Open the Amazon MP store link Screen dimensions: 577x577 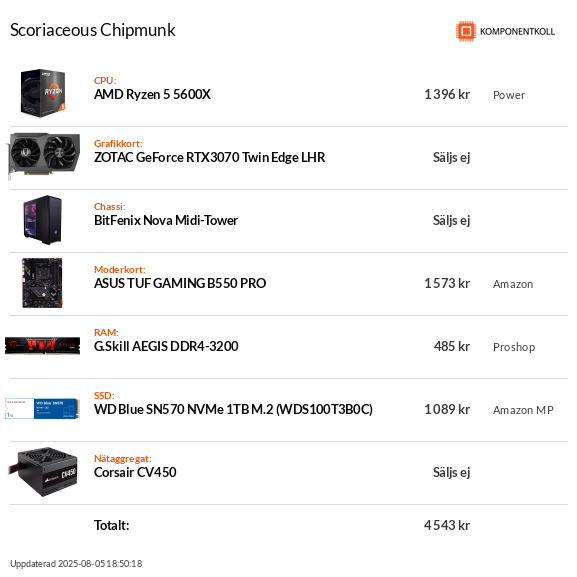(523, 410)
